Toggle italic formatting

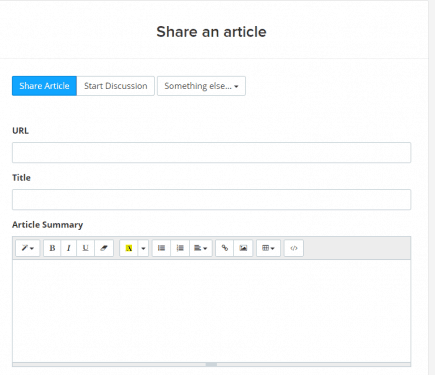[x=69, y=248]
